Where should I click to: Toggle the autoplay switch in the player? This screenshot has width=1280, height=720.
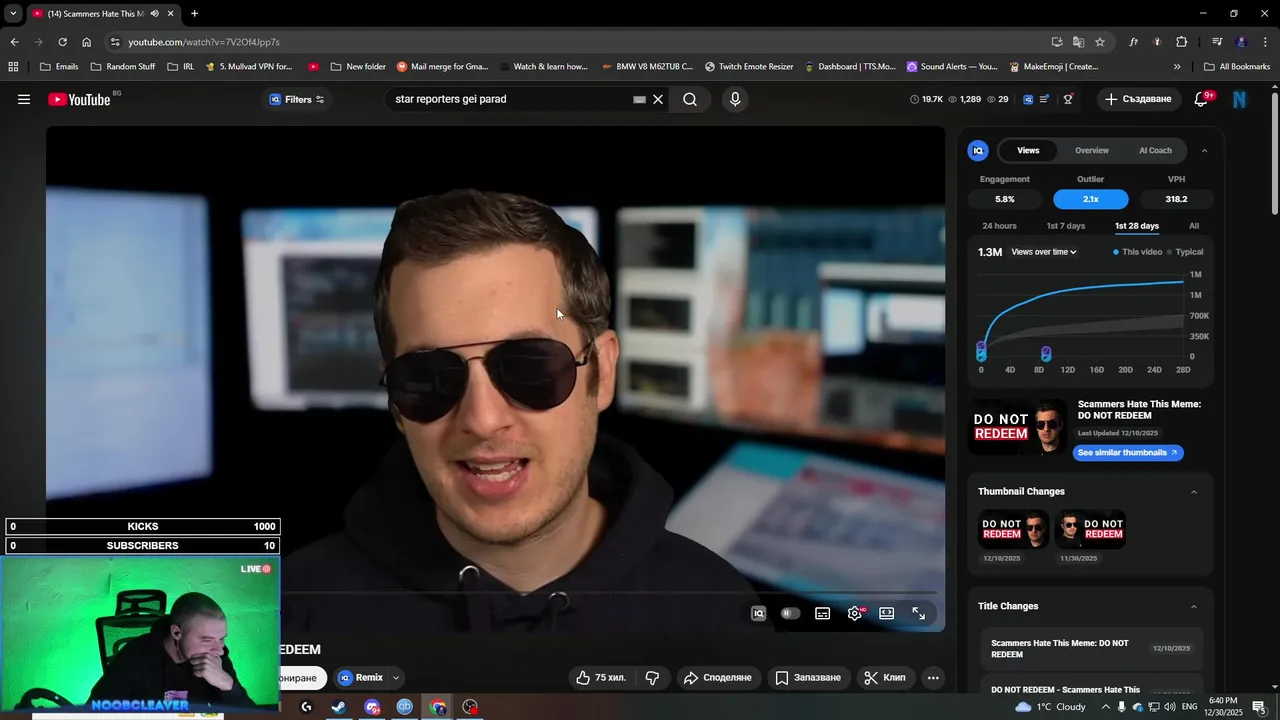tap(790, 614)
